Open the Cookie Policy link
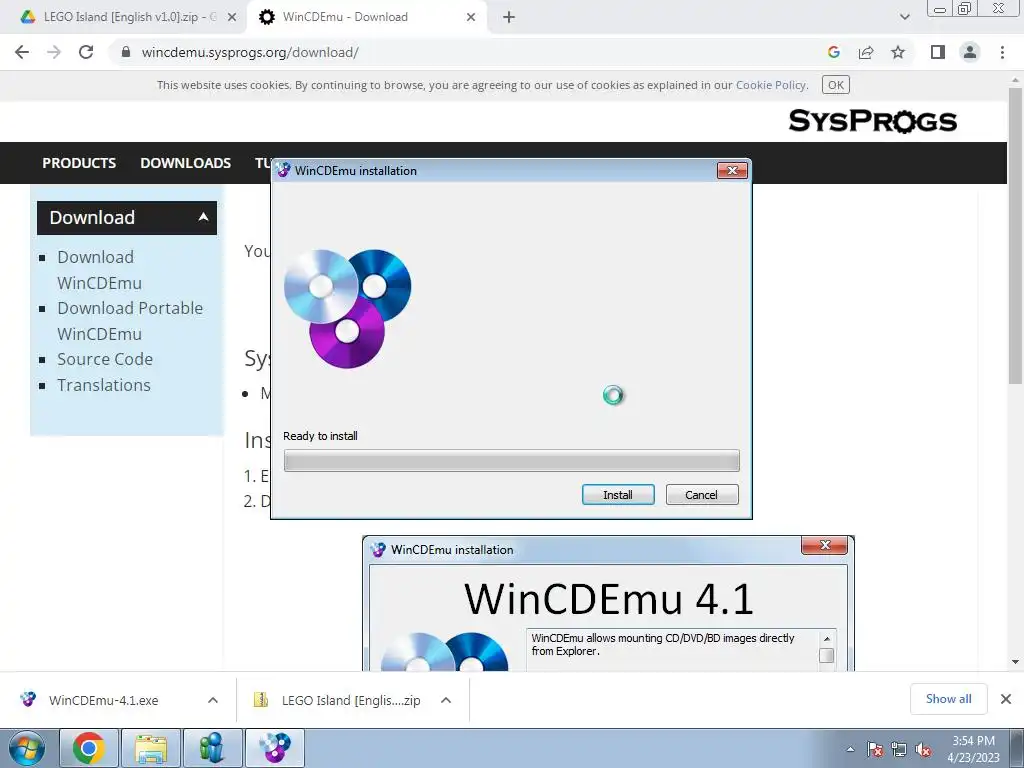 tap(771, 85)
